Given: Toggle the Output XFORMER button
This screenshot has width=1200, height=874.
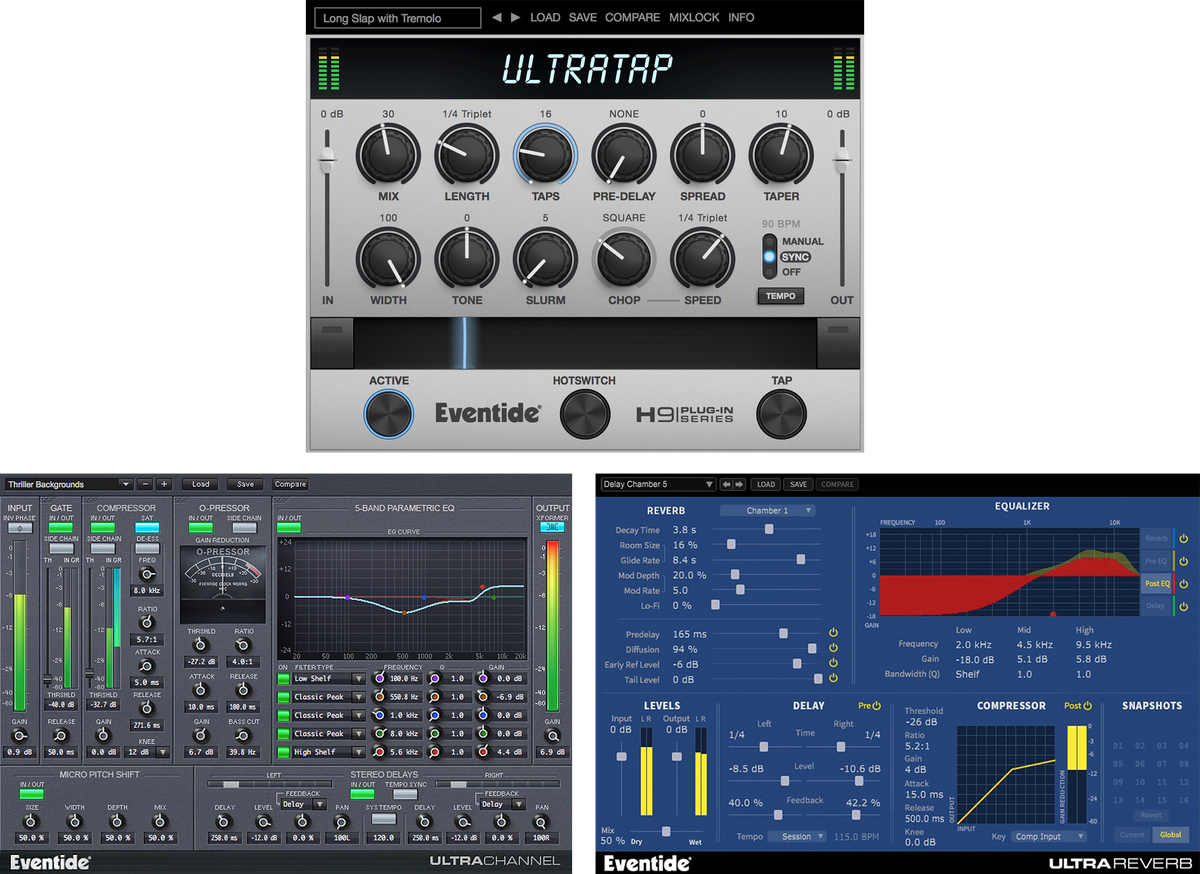Looking at the screenshot, I should [x=553, y=527].
